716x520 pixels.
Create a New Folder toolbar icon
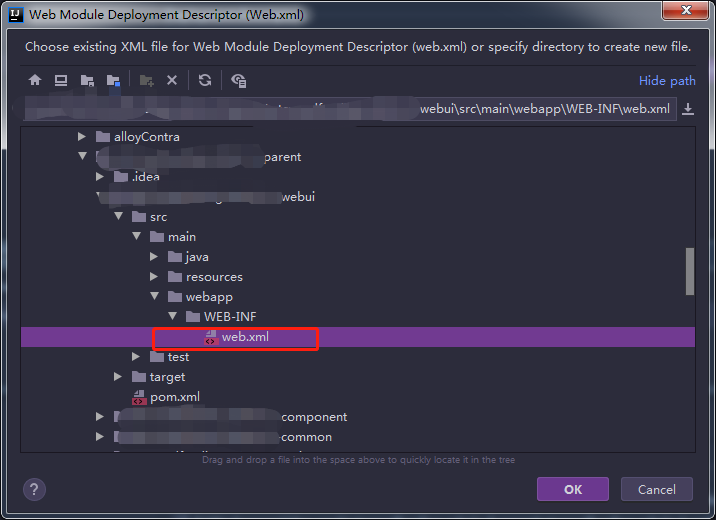(x=146, y=80)
